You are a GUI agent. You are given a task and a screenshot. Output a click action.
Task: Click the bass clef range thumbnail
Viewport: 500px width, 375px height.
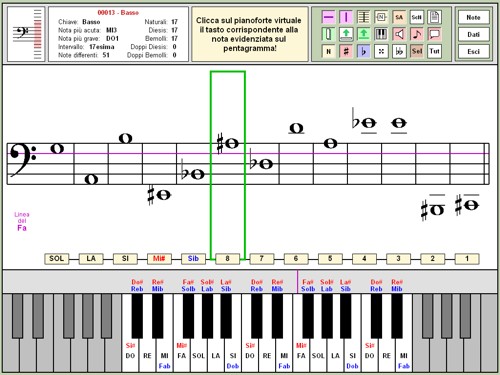click(26, 34)
